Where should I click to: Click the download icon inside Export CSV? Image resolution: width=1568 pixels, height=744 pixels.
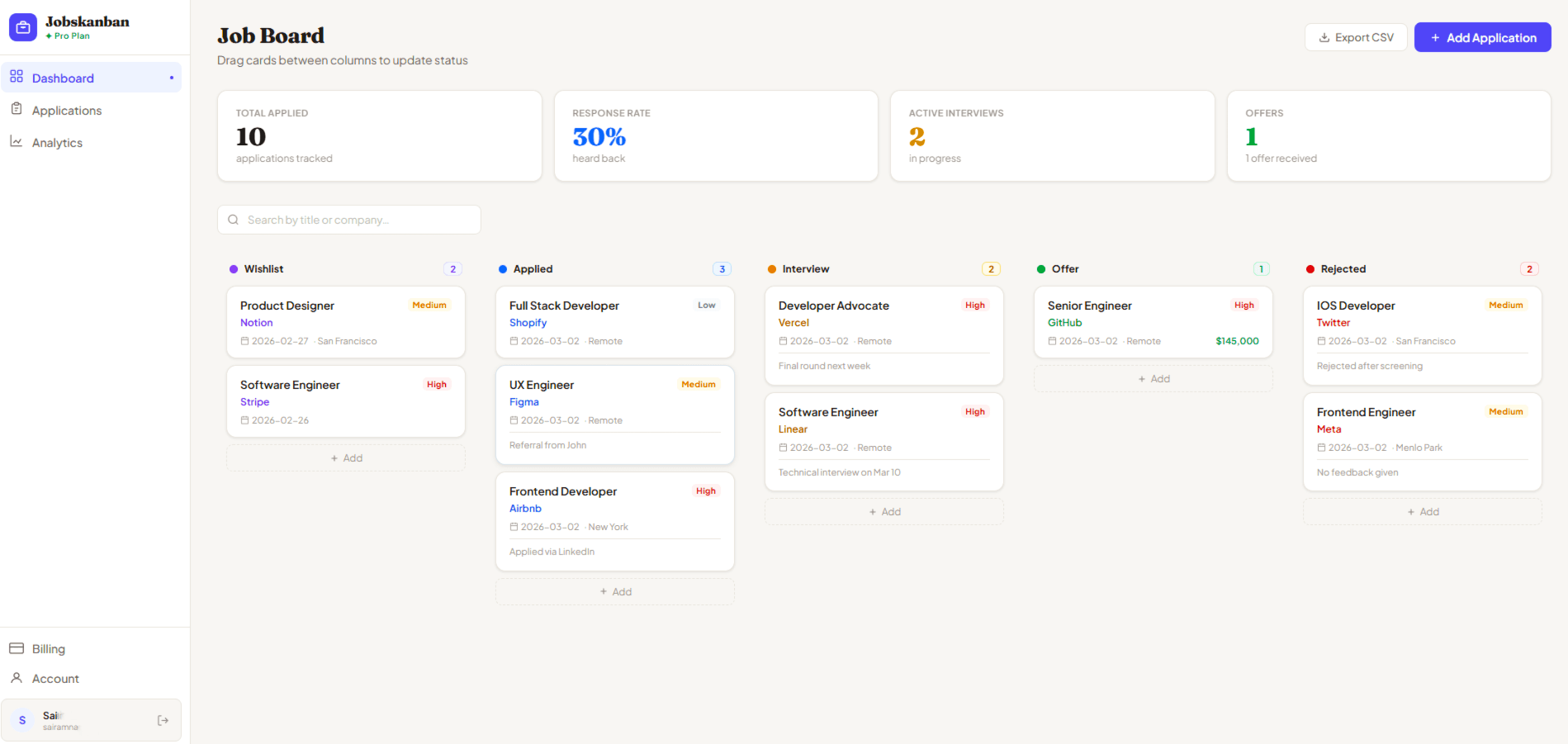1326,37
